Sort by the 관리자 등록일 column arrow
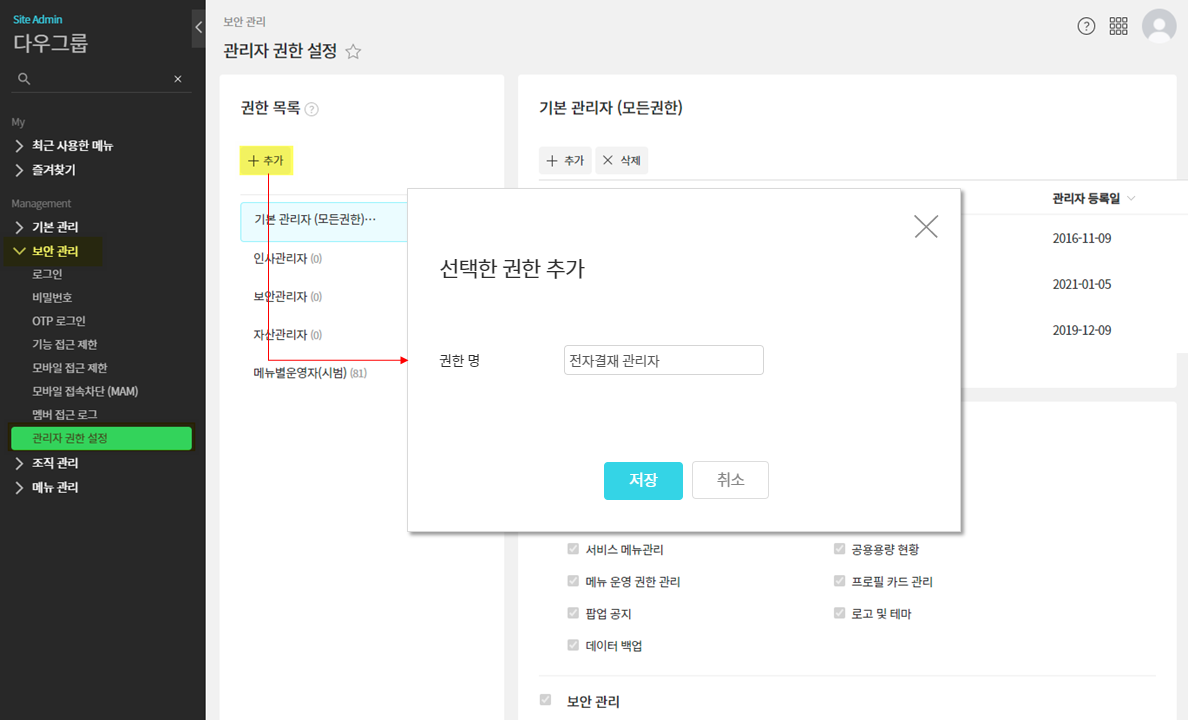This screenshot has height=720, width=1188. [1131, 198]
